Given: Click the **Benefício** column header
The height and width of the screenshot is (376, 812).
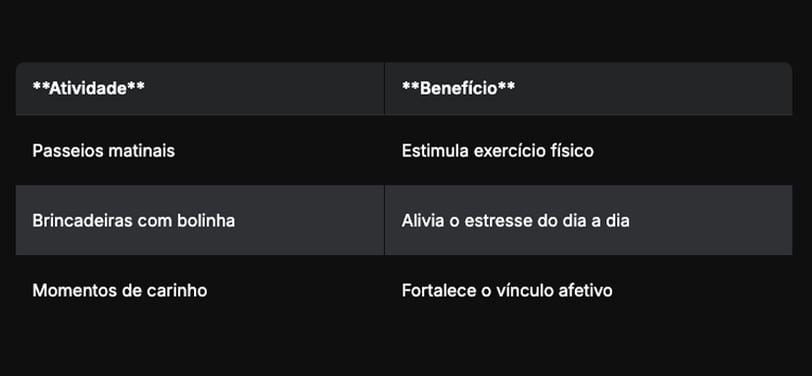Looking at the screenshot, I should [x=588, y=89].
